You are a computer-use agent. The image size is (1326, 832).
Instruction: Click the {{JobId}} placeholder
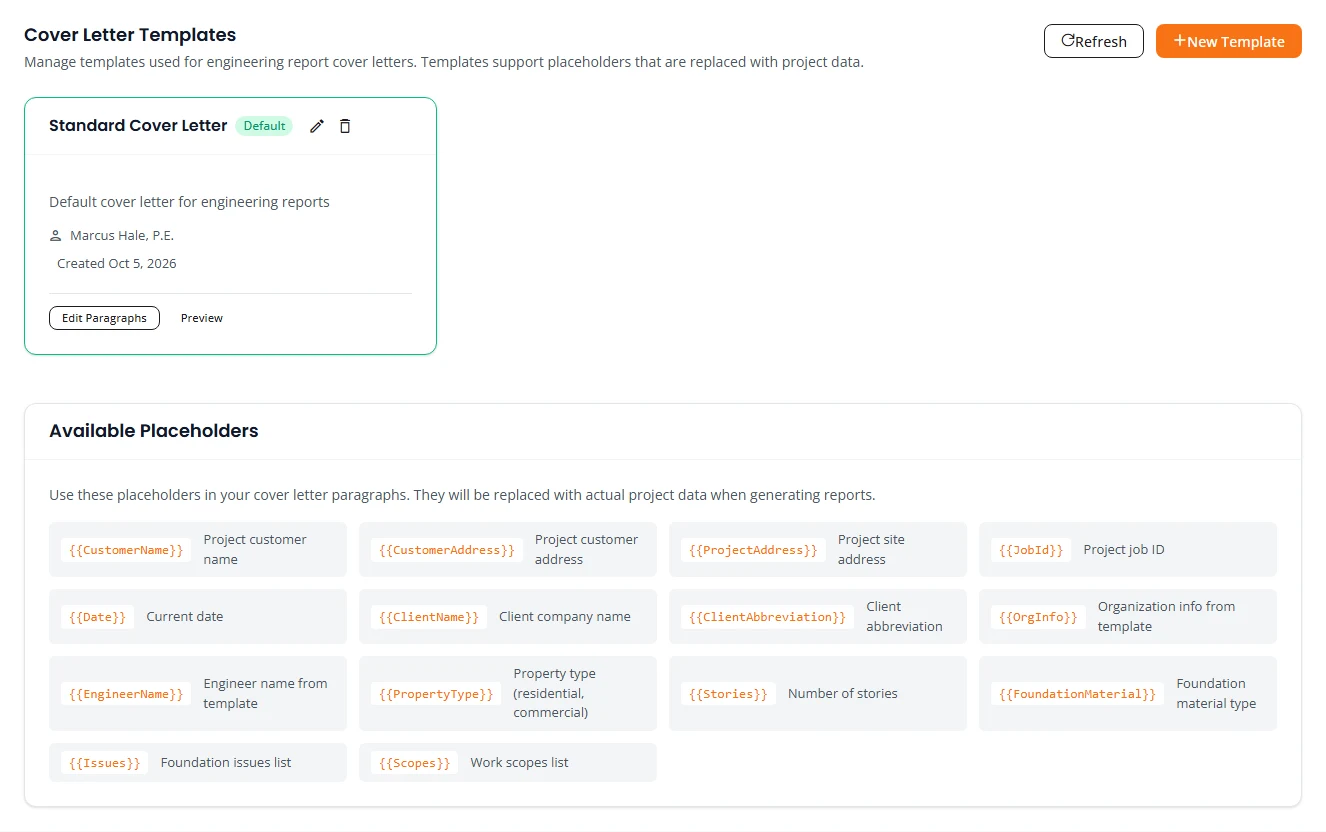tap(1031, 550)
